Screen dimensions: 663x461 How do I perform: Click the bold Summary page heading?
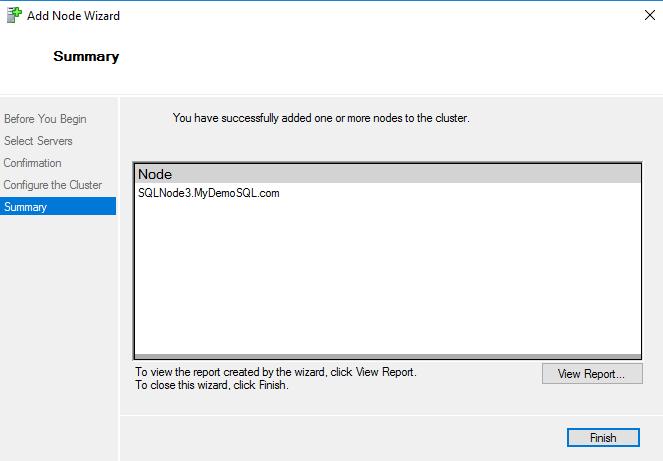[x=86, y=57]
